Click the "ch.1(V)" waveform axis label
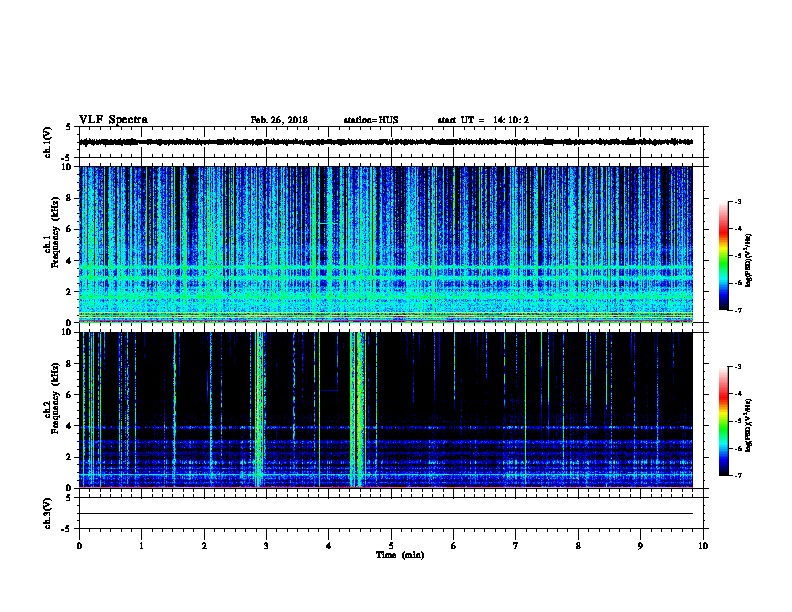This screenshot has width=792, height=612. click(x=48, y=142)
